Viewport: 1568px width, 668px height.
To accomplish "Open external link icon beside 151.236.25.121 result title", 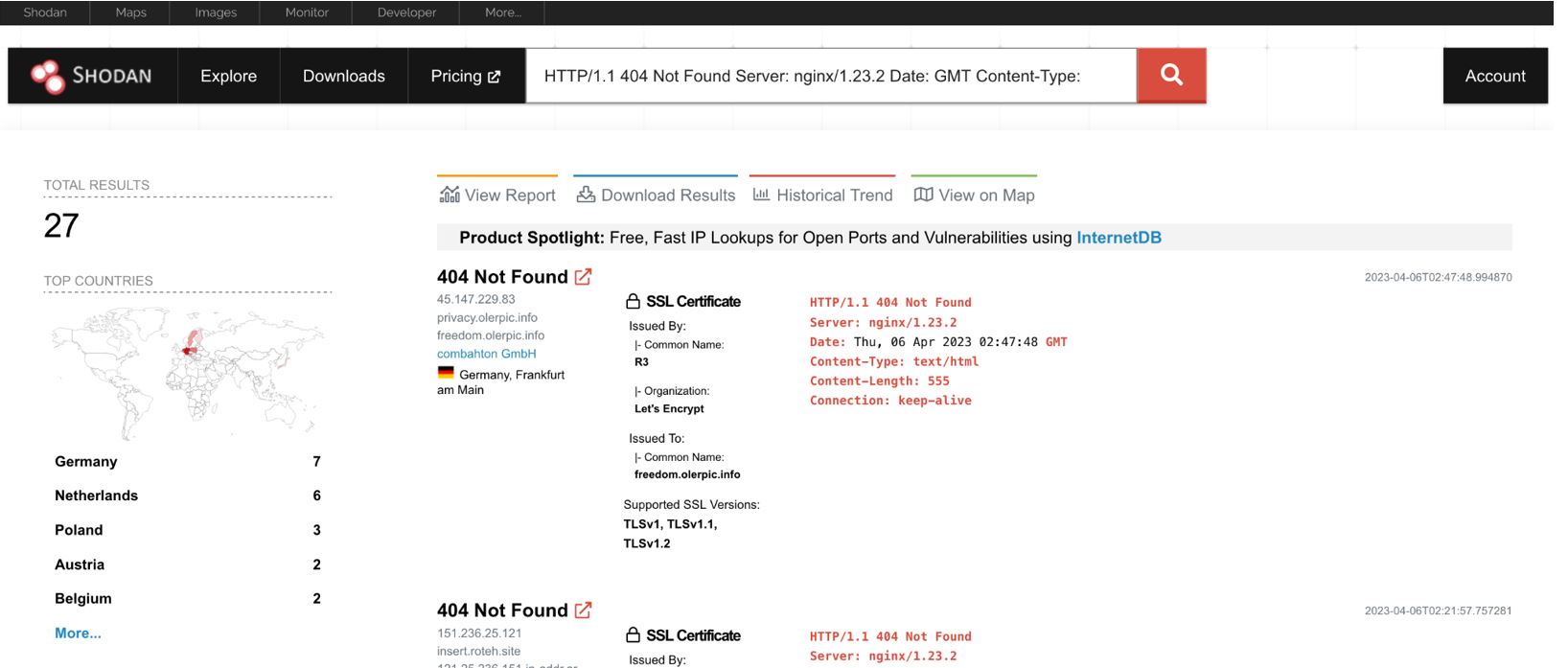I will (583, 610).
